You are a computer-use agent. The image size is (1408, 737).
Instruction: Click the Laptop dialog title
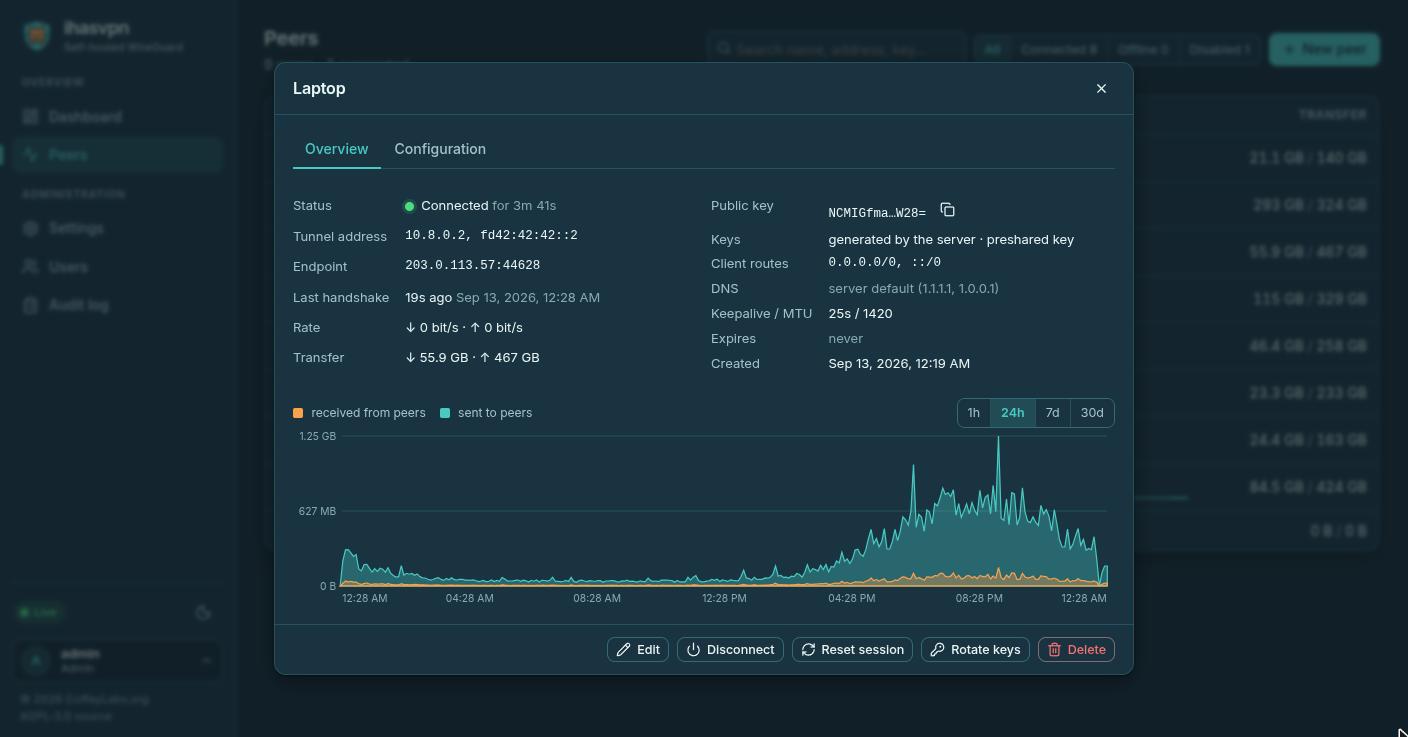point(319,88)
